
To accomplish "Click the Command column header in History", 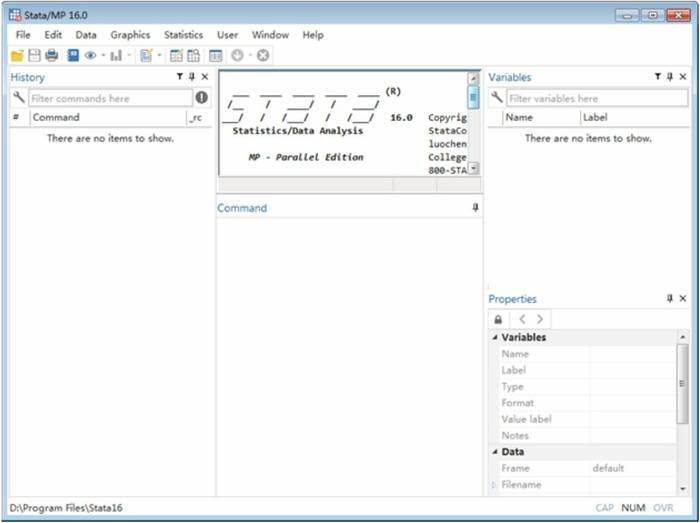I will pyautogui.click(x=108, y=117).
